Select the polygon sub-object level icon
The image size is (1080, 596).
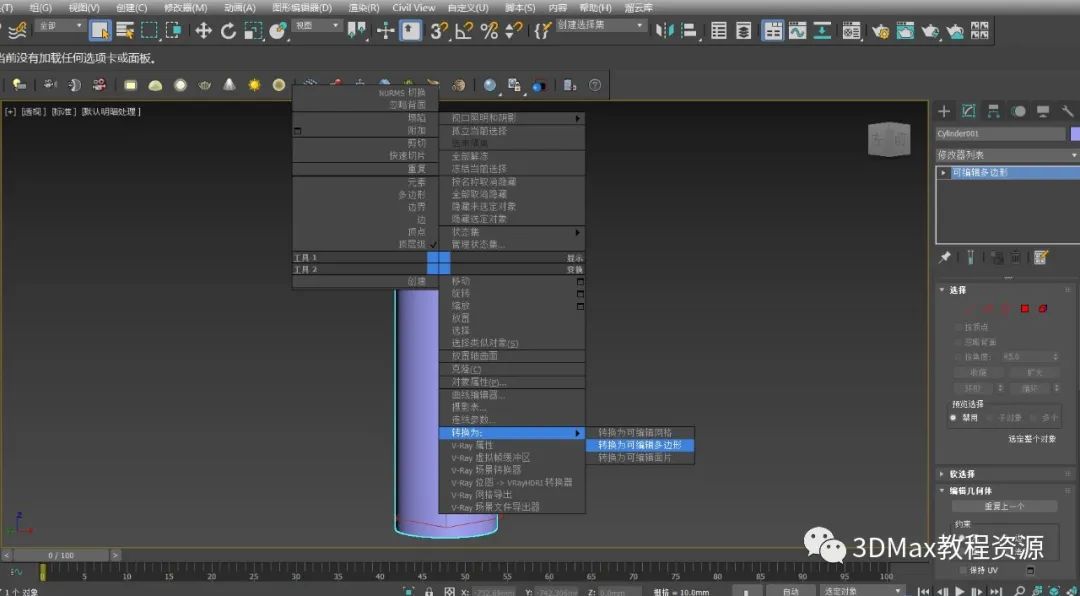tap(1024, 309)
